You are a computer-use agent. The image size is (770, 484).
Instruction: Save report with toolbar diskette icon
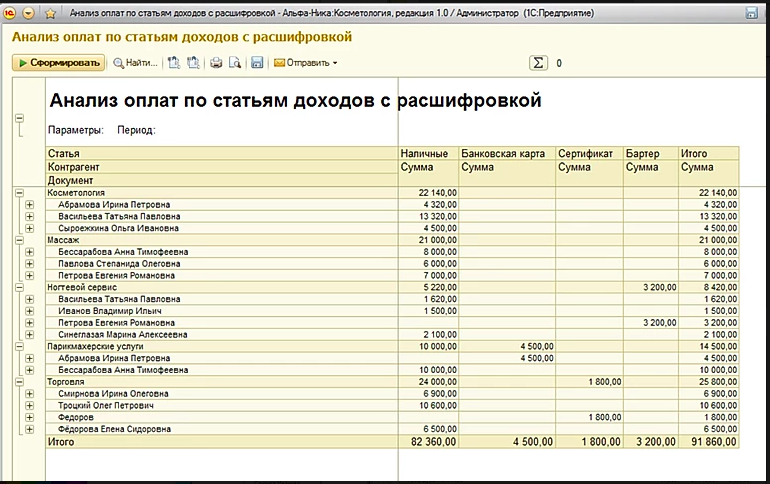coord(257,63)
